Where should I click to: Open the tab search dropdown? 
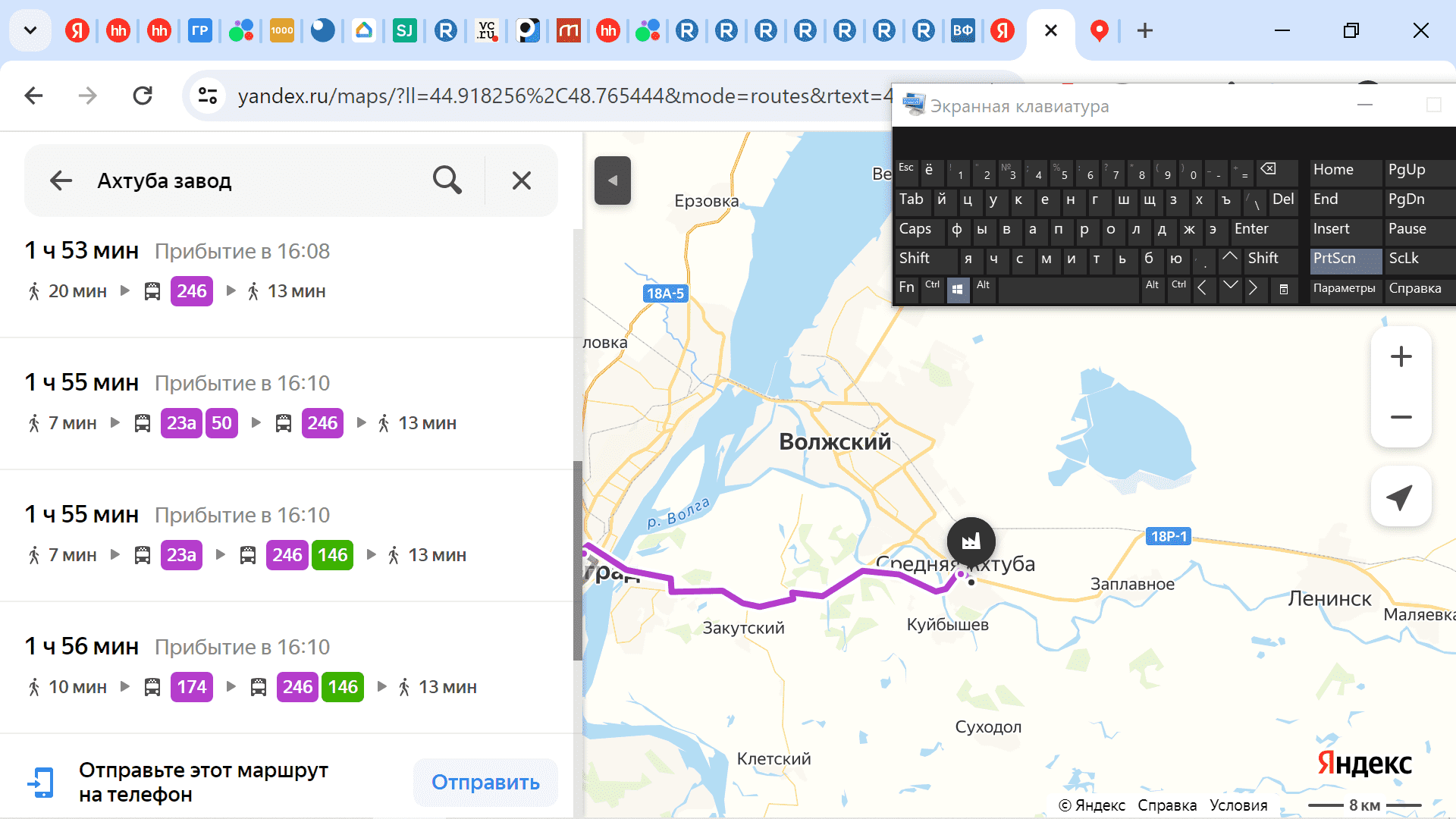point(30,30)
